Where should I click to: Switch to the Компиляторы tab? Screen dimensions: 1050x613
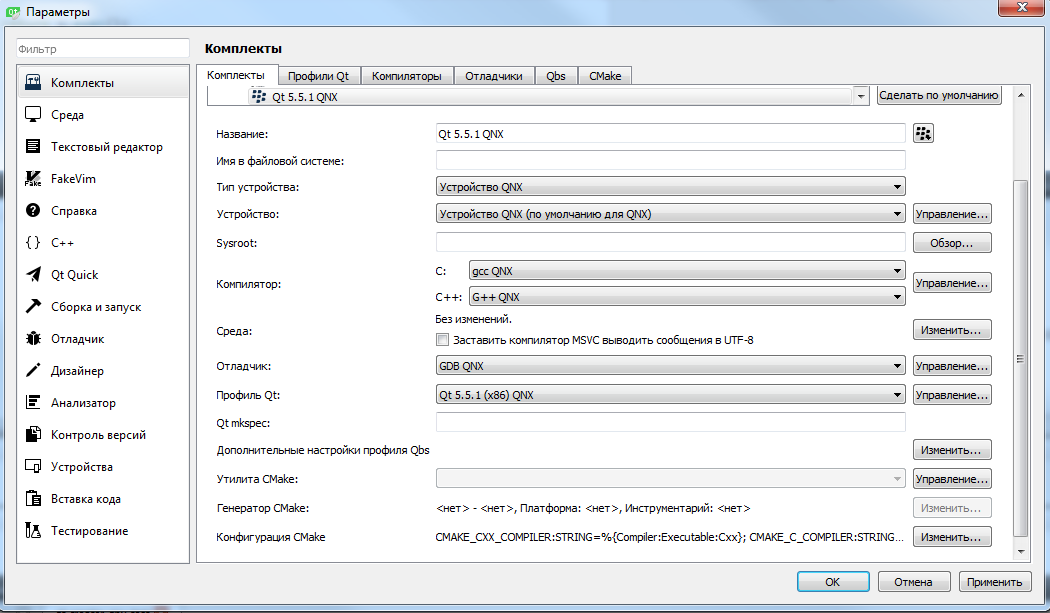click(x=406, y=76)
